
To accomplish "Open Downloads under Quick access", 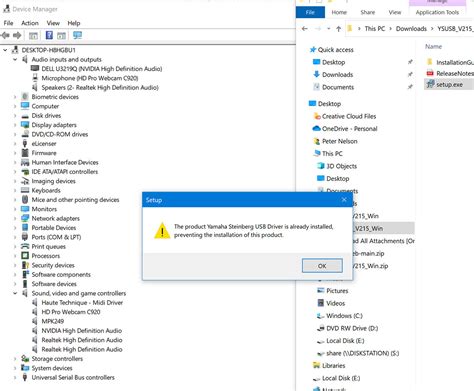I will 337,75.
